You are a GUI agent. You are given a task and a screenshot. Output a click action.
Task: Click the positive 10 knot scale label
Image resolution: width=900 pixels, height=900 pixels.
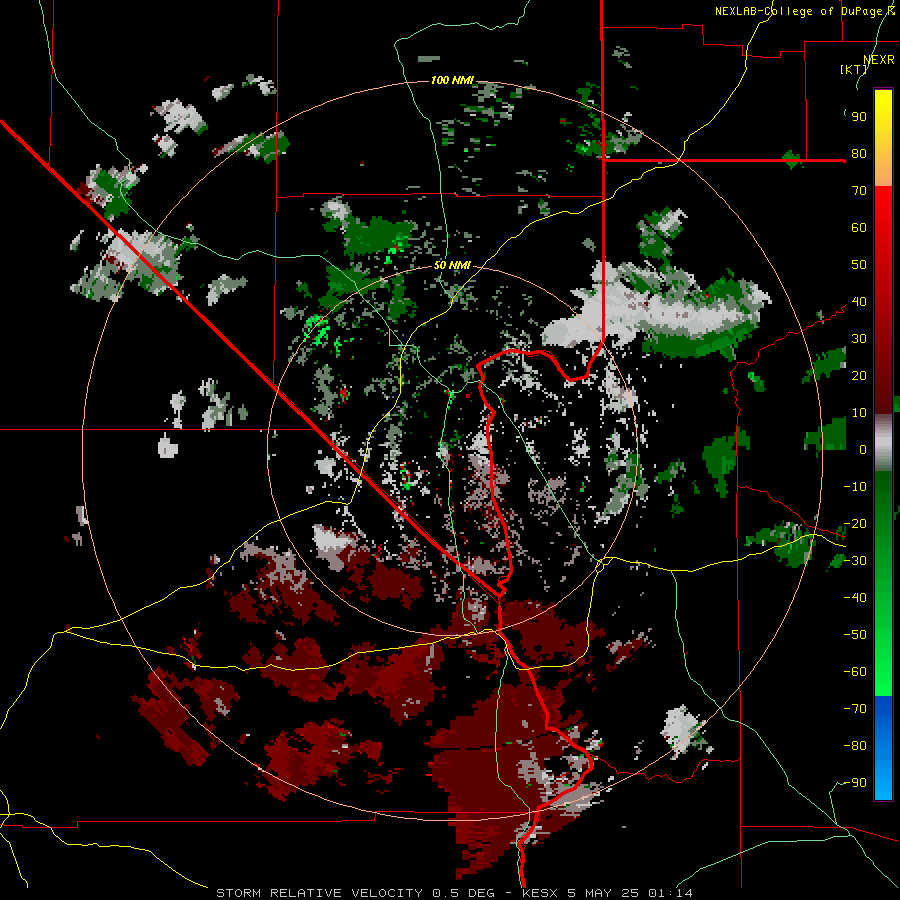coord(859,413)
